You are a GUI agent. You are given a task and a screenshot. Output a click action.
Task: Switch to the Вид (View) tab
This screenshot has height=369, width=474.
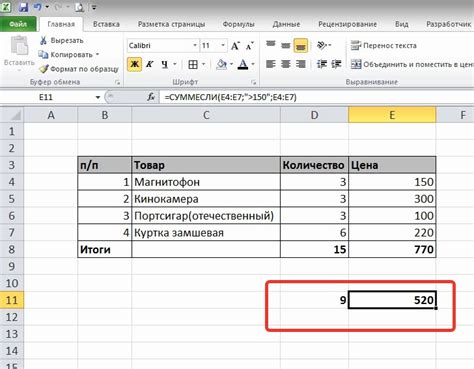402,24
